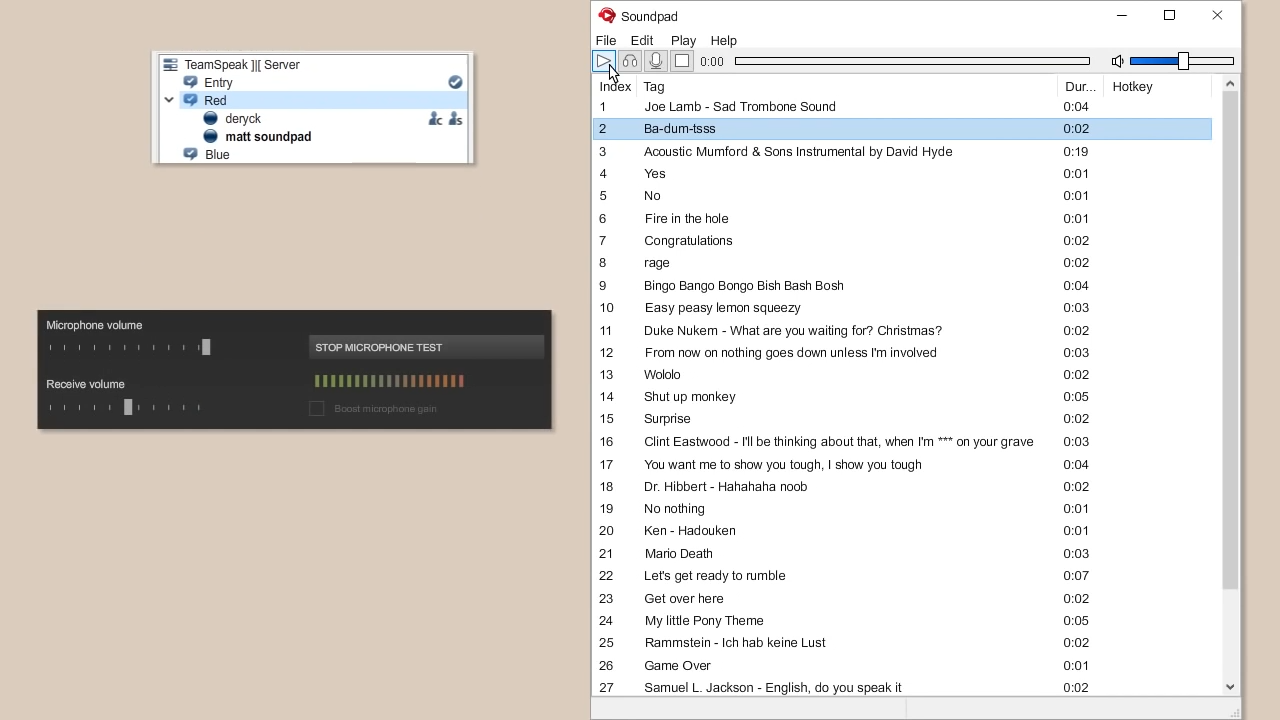Click the Stop playback square button
Viewport: 1280px width, 720px height.
682,61
